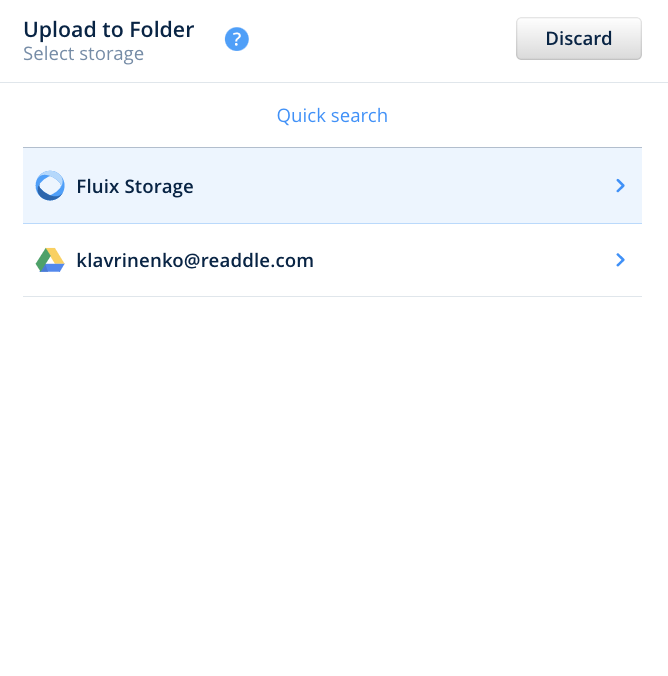Open Fluix Storage via its blue logo
This screenshot has width=668, height=676.
click(50, 186)
